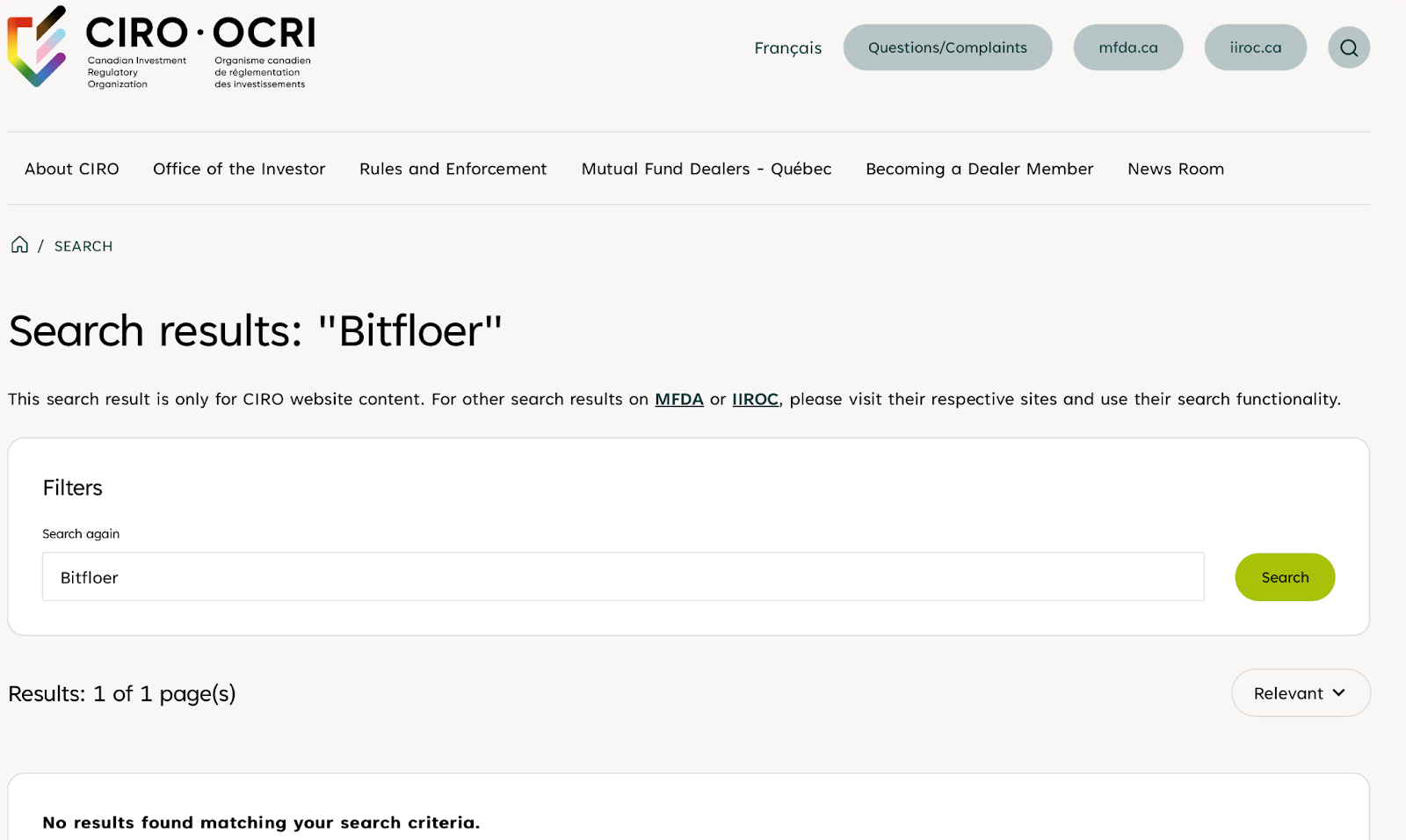Switch language to Français
The height and width of the screenshot is (840, 1406).
pyautogui.click(x=787, y=47)
